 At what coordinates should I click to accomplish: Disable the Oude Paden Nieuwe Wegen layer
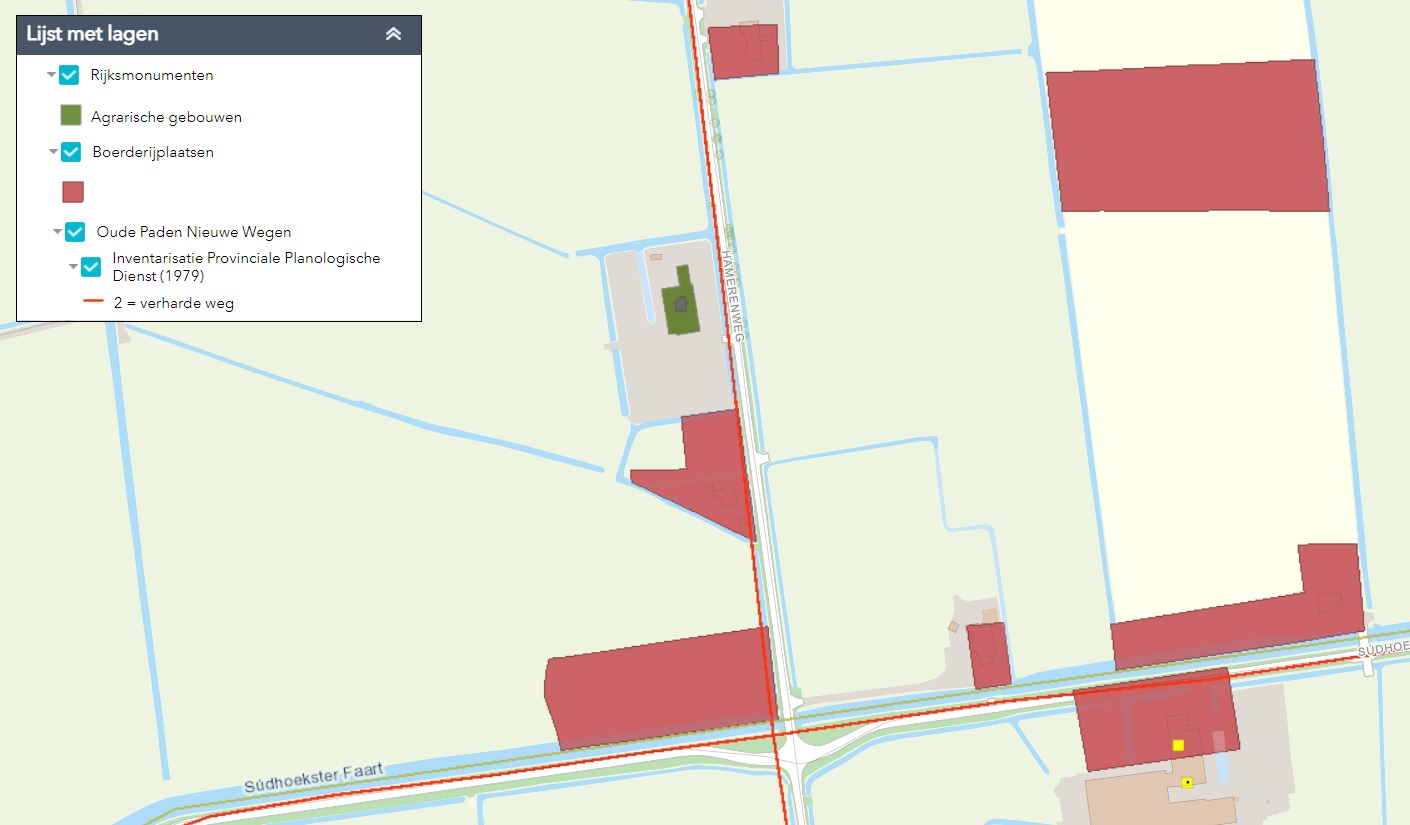pos(75,232)
